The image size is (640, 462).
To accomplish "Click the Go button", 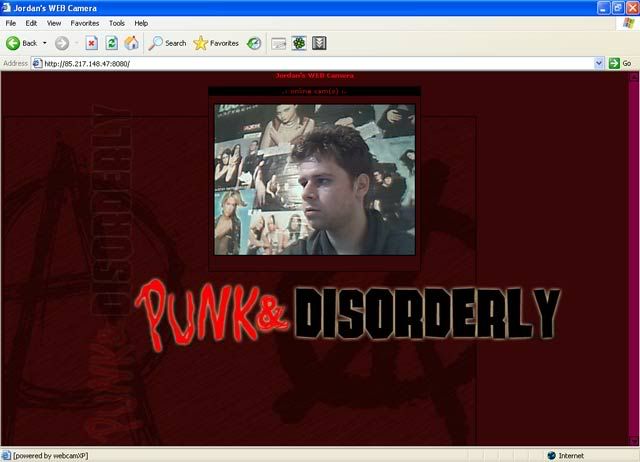I will (x=620, y=63).
